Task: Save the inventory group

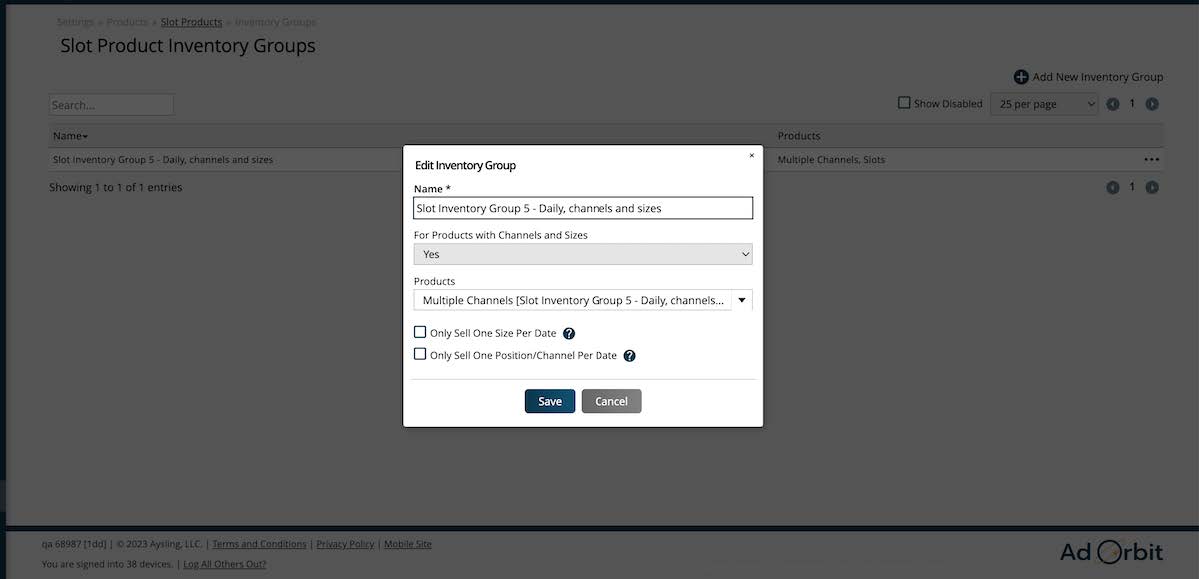Action: (x=550, y=402)
